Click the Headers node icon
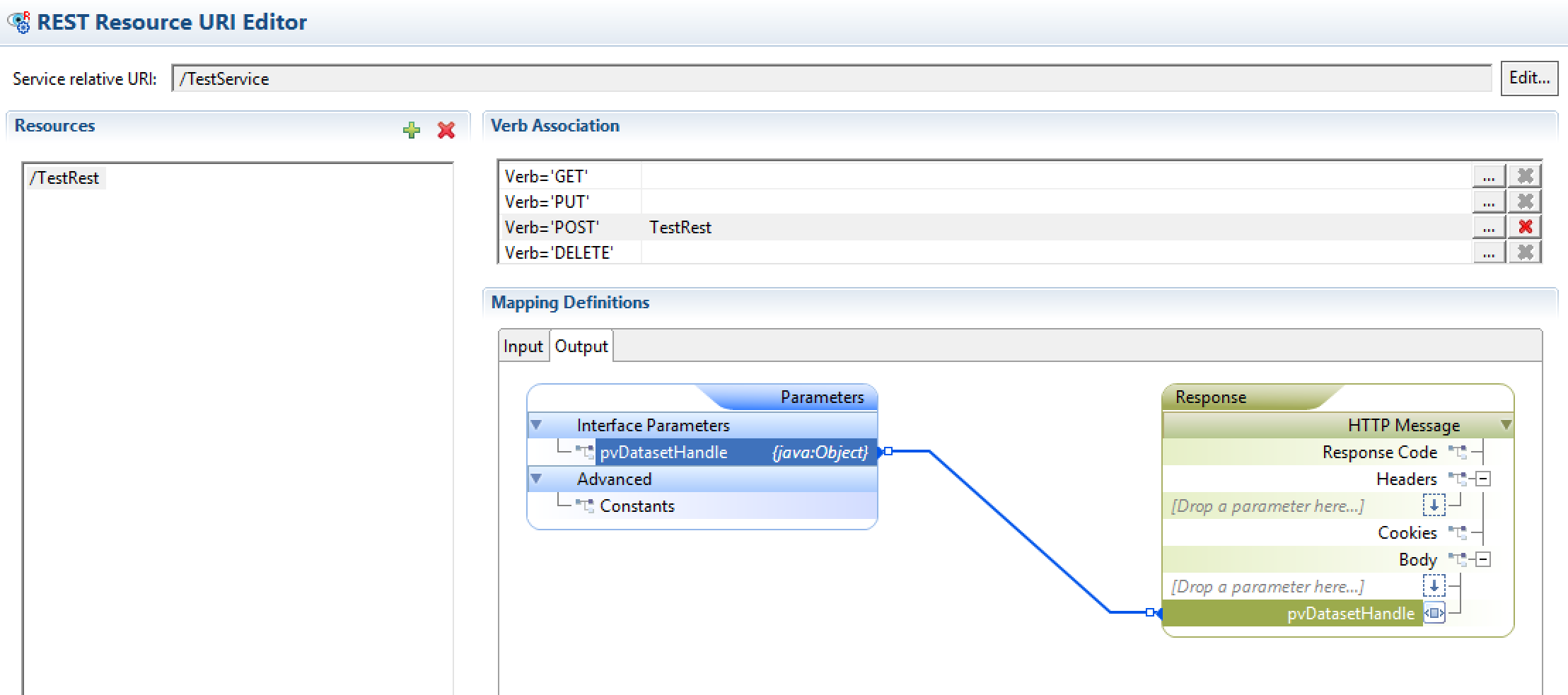This screenshot has height=695, width=1568. [x=1457, y=479]
